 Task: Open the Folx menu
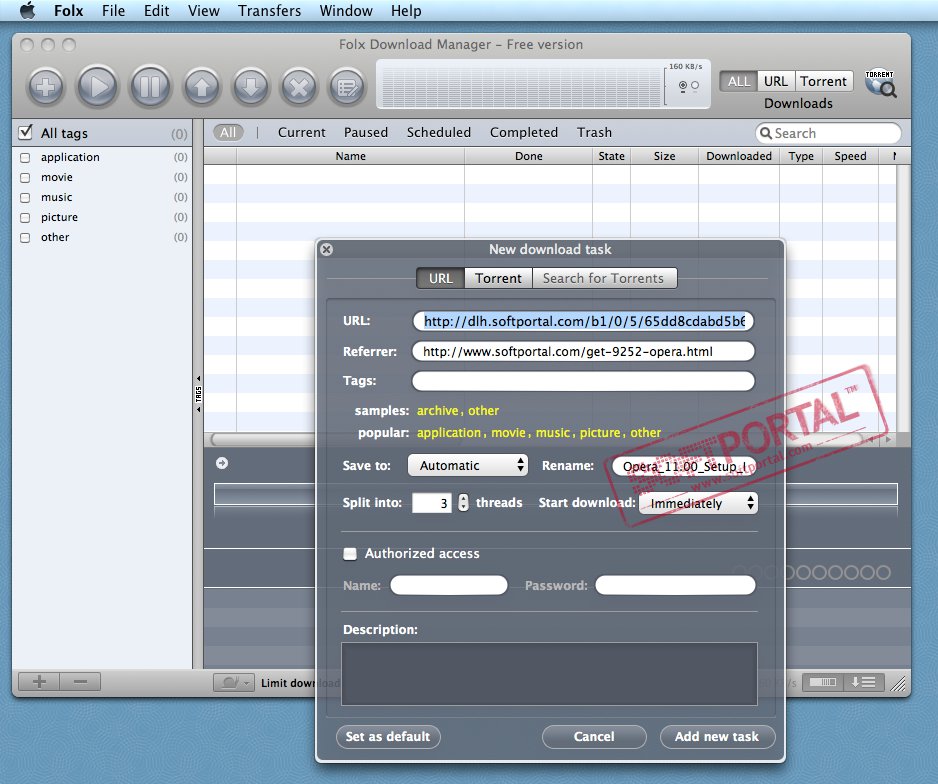(x=68, y=11)
